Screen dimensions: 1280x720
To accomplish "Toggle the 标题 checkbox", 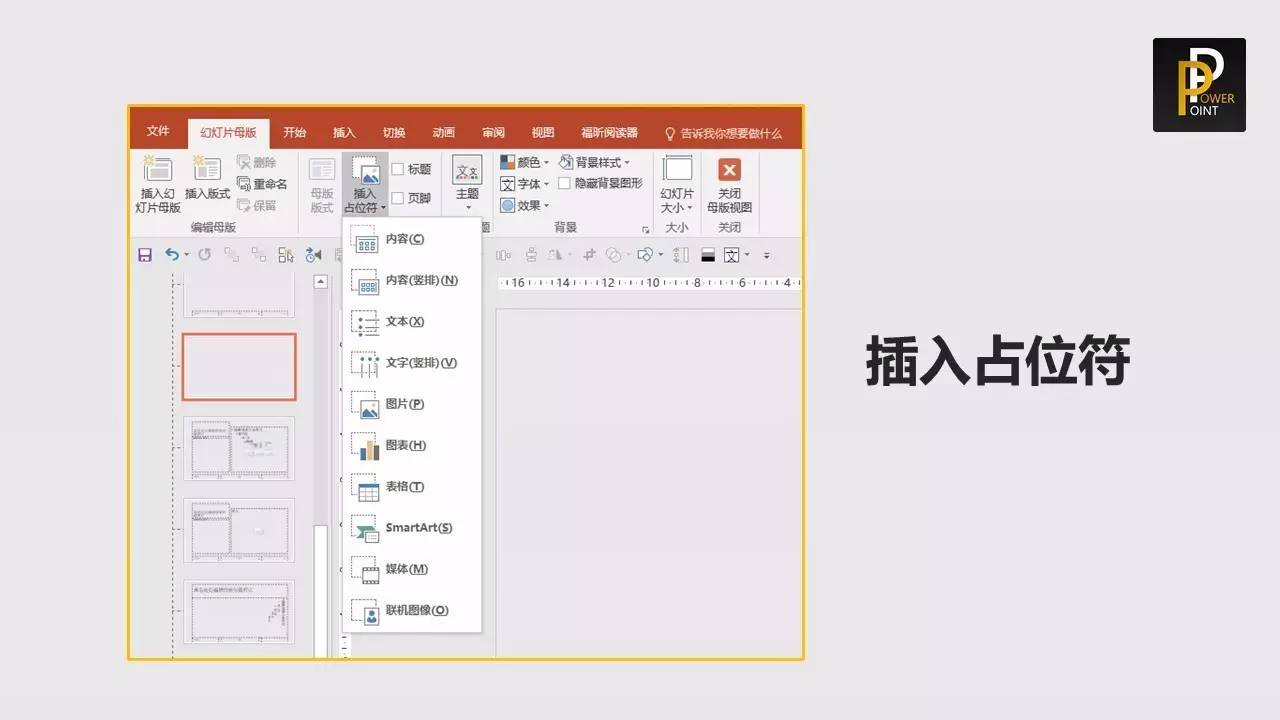I will (398, 169).
